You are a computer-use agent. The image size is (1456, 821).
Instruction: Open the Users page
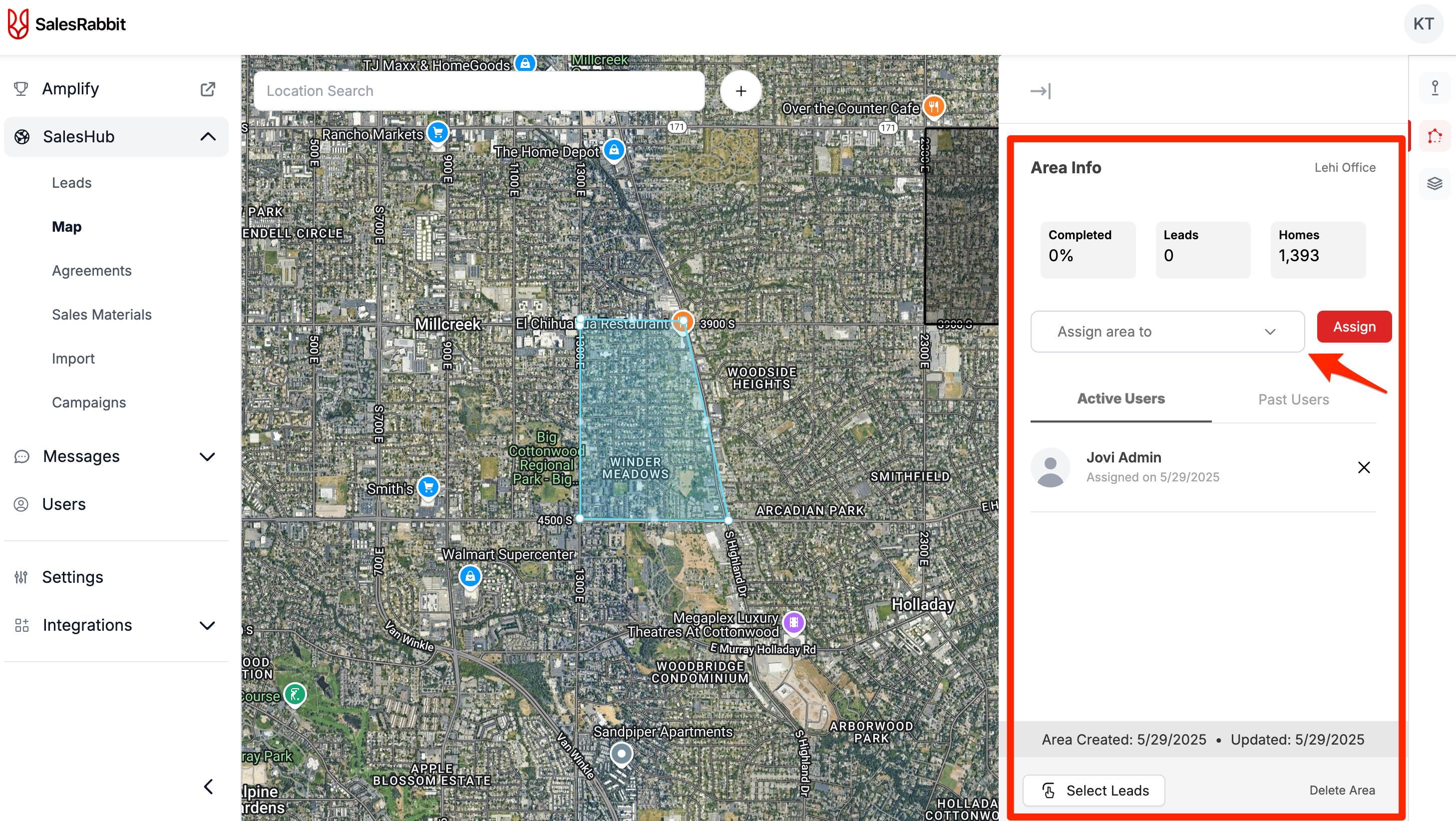tap(64, 504)
